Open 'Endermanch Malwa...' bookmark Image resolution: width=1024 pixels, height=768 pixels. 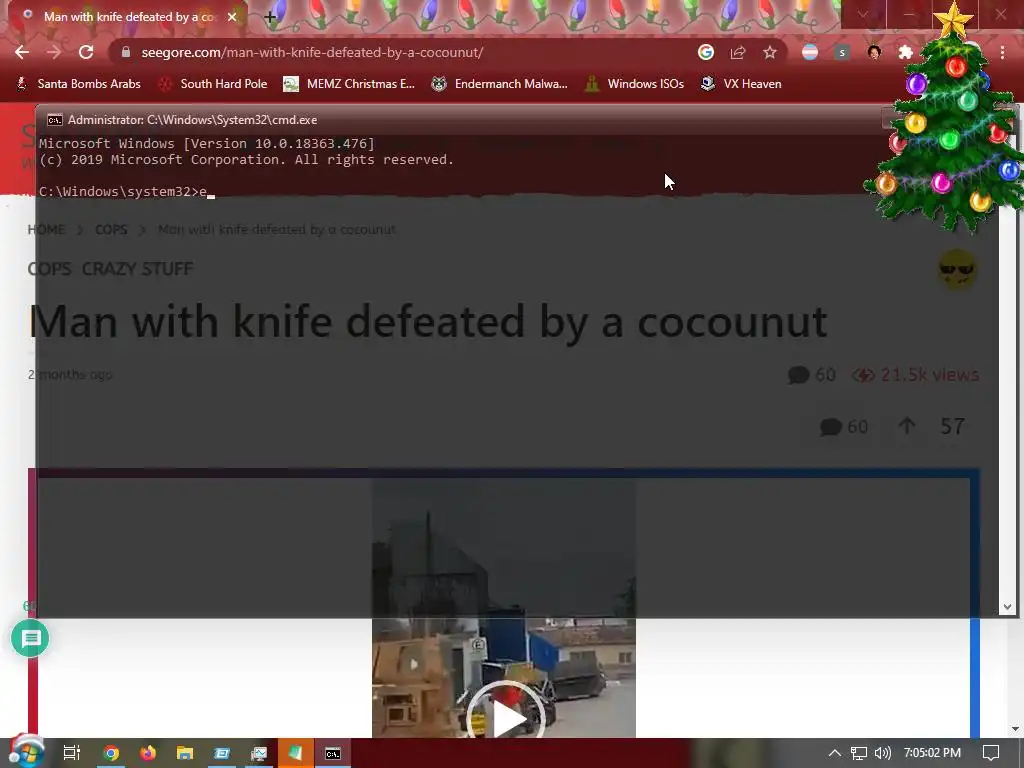[x=500, y=84]
